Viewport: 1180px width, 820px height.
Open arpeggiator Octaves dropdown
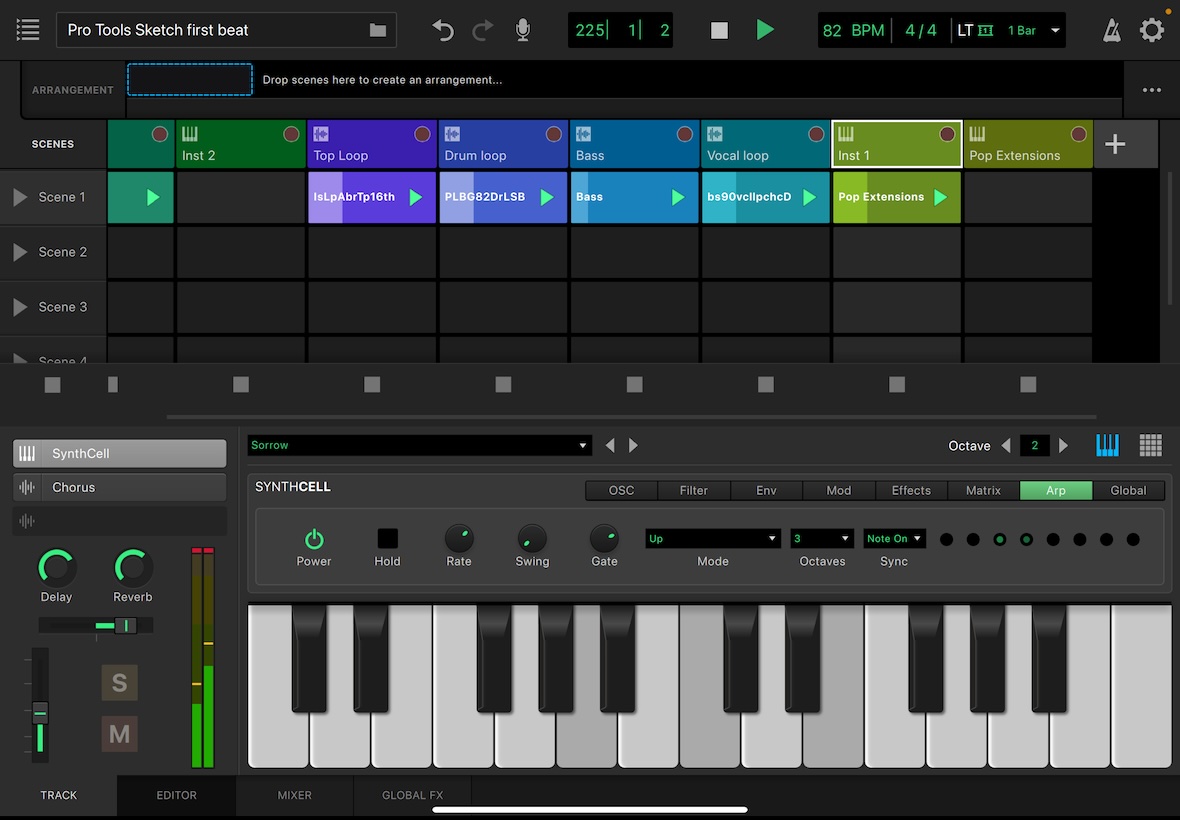[x=822, y=539]
